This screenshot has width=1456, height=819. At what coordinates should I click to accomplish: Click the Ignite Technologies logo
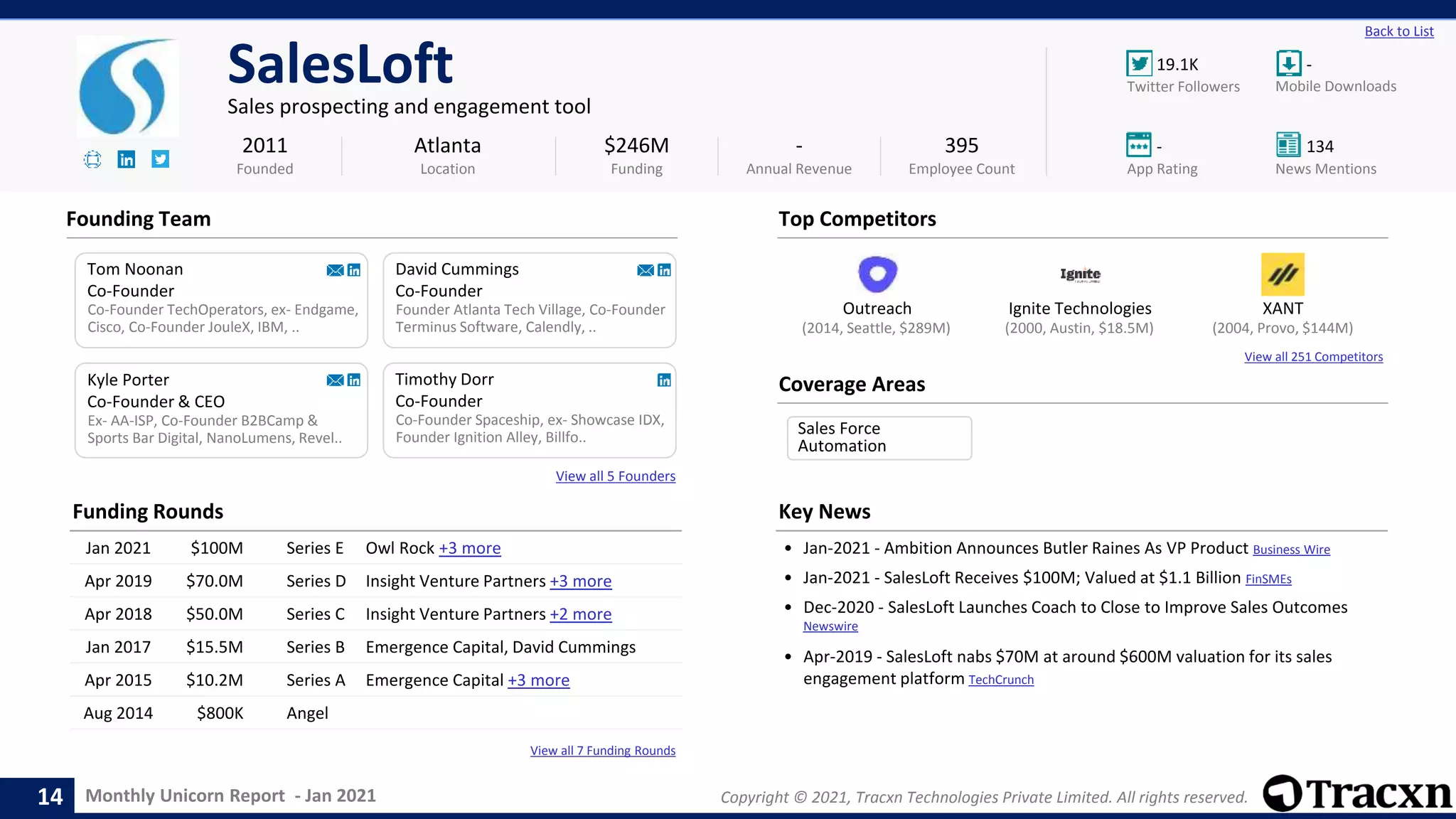pos(1080,274)
